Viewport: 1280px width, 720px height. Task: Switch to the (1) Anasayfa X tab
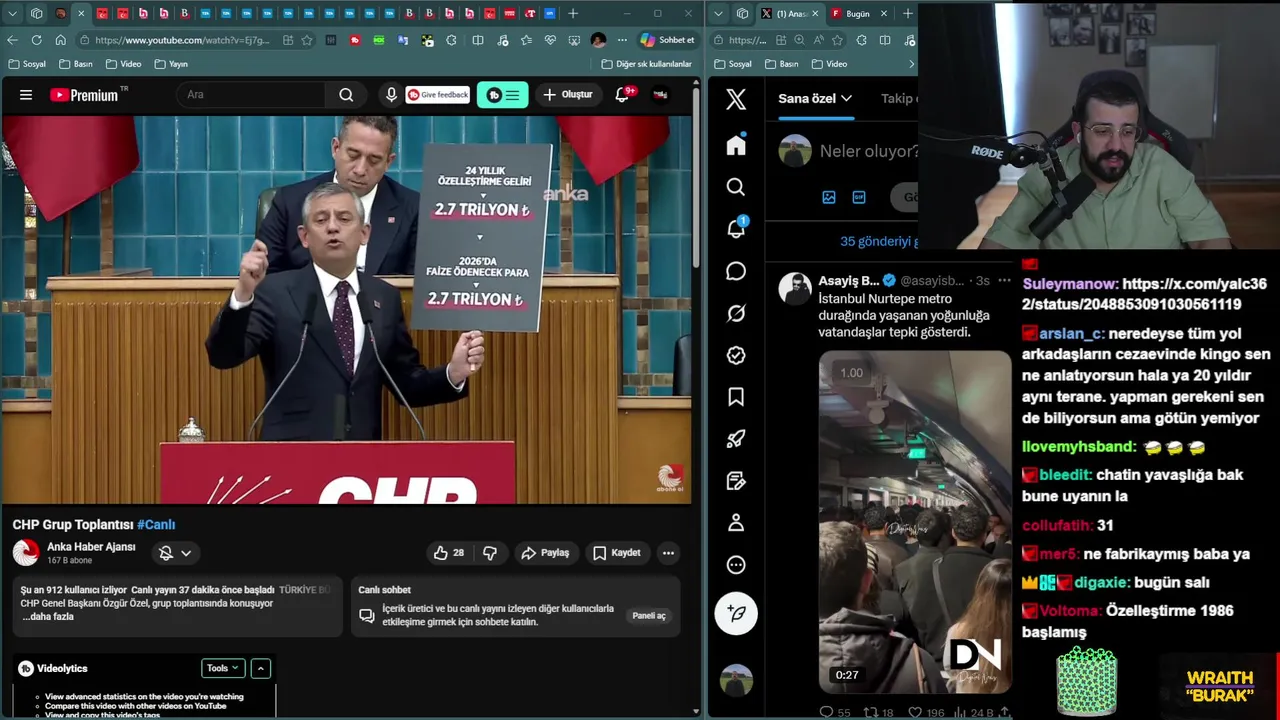click(788, 14)
